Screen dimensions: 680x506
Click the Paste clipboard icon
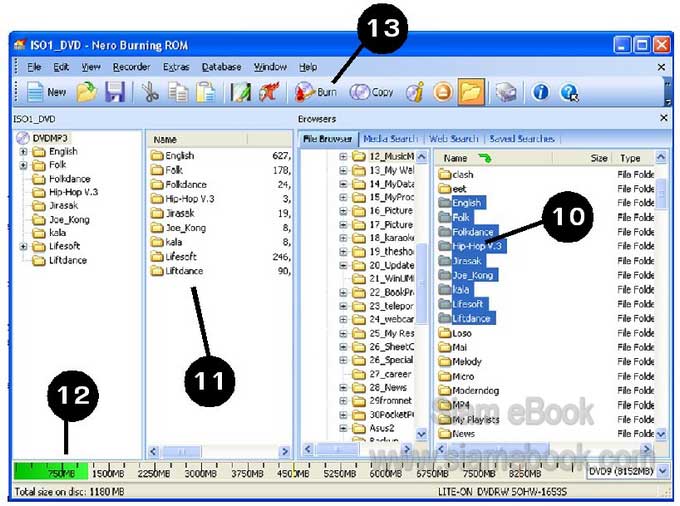point(205,92)
